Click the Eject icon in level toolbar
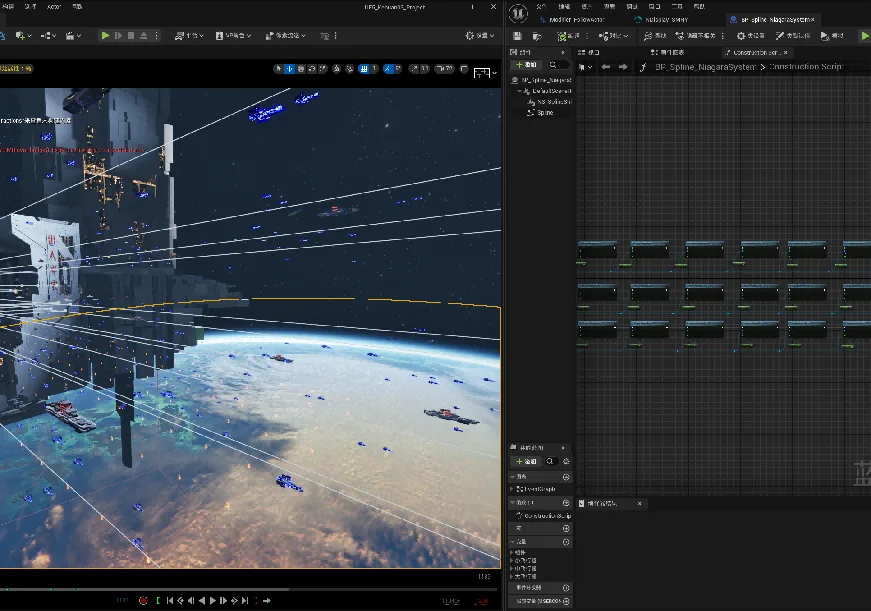 143,36
